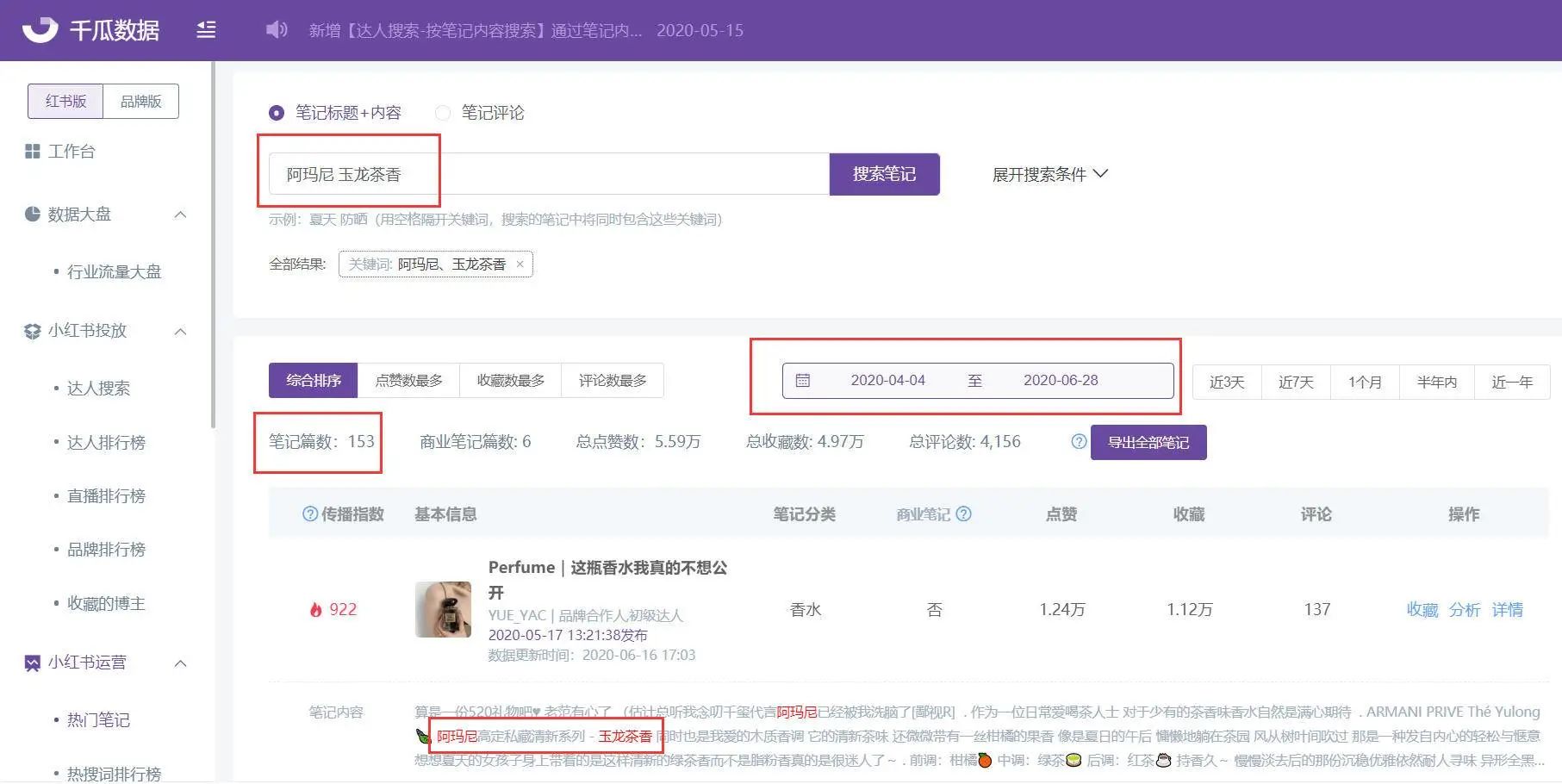Click 总评论数: 4,156 statistic

pyautogui.click(x=965, y=442)
